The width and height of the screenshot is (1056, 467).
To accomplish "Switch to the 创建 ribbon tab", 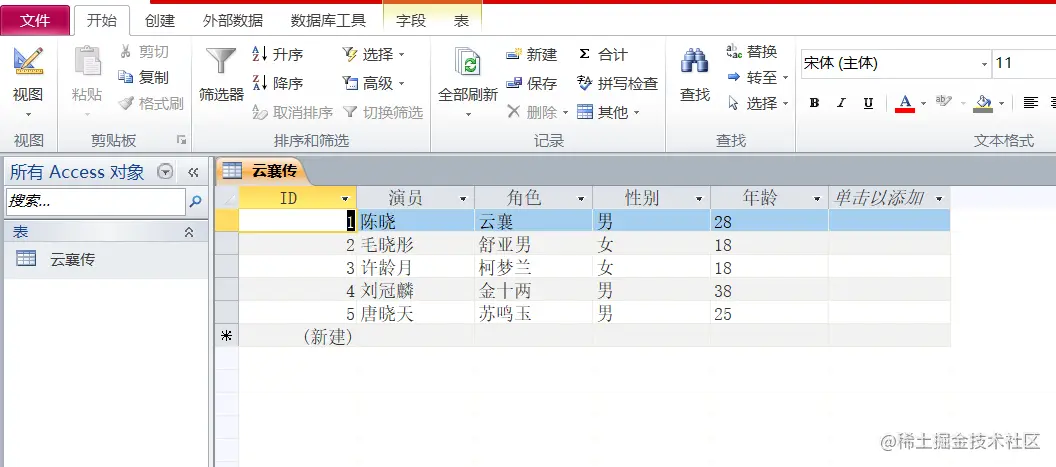I will 160,21.
